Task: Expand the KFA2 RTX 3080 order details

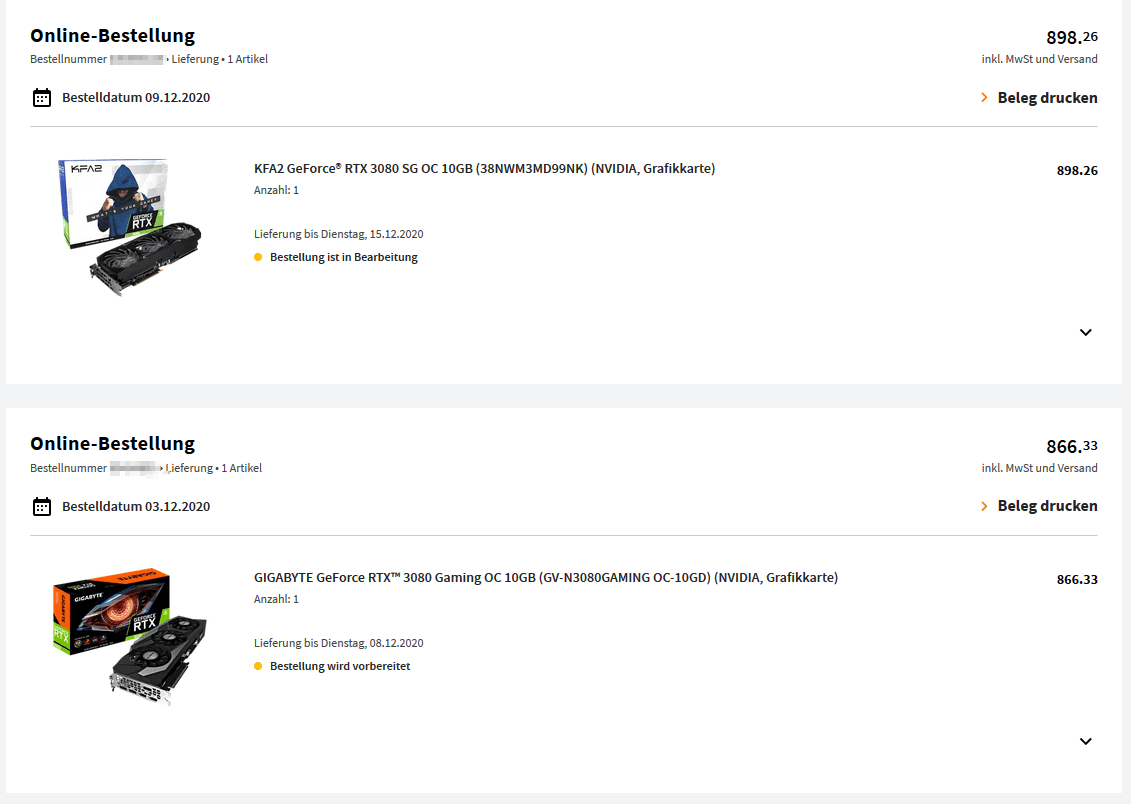Action: [1086, 333]
